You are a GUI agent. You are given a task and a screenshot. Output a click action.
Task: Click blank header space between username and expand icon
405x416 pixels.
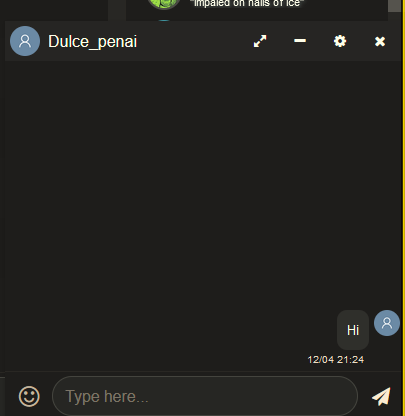tap(195, 41)
